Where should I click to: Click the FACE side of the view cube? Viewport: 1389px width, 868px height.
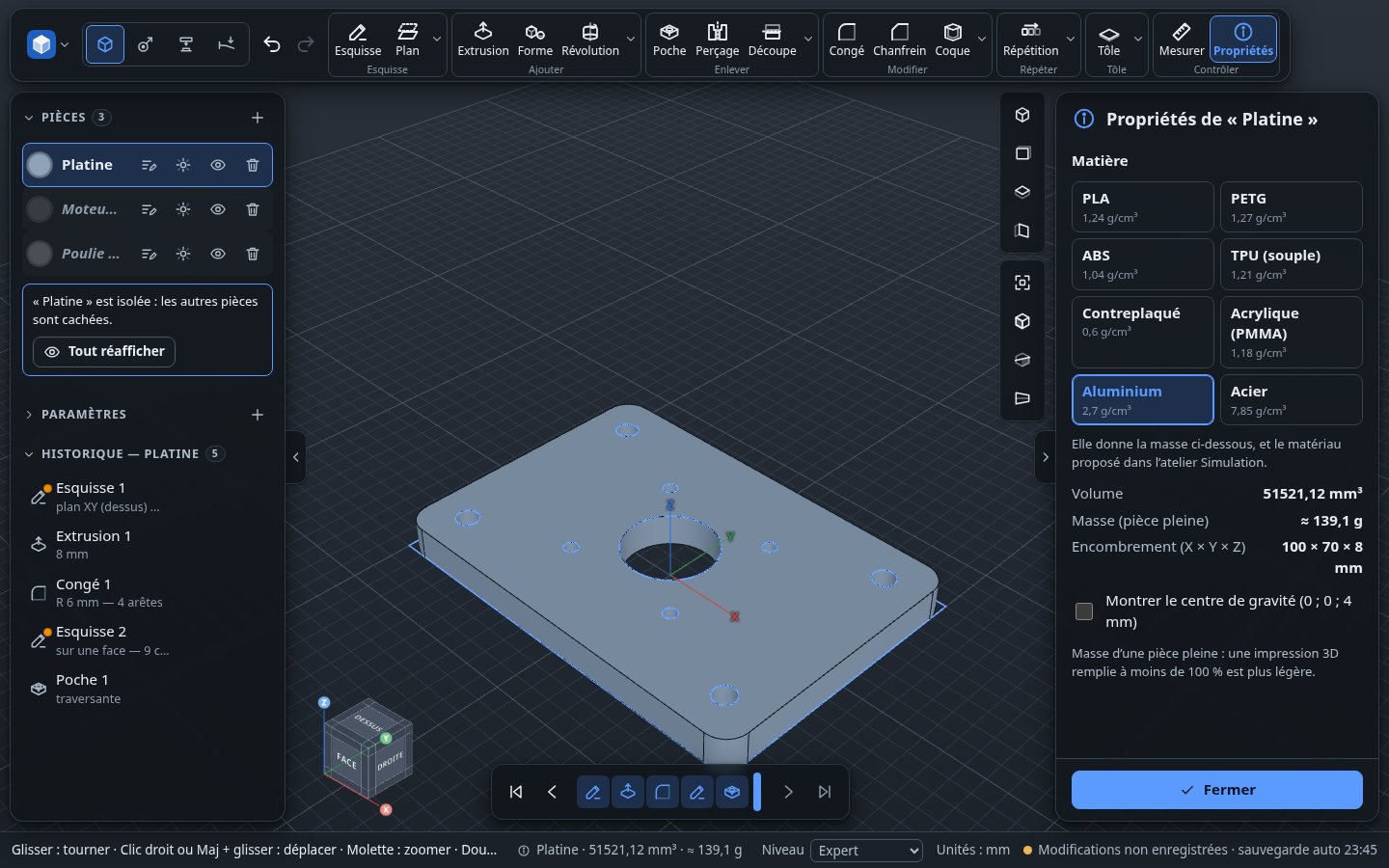coord(346,761)
